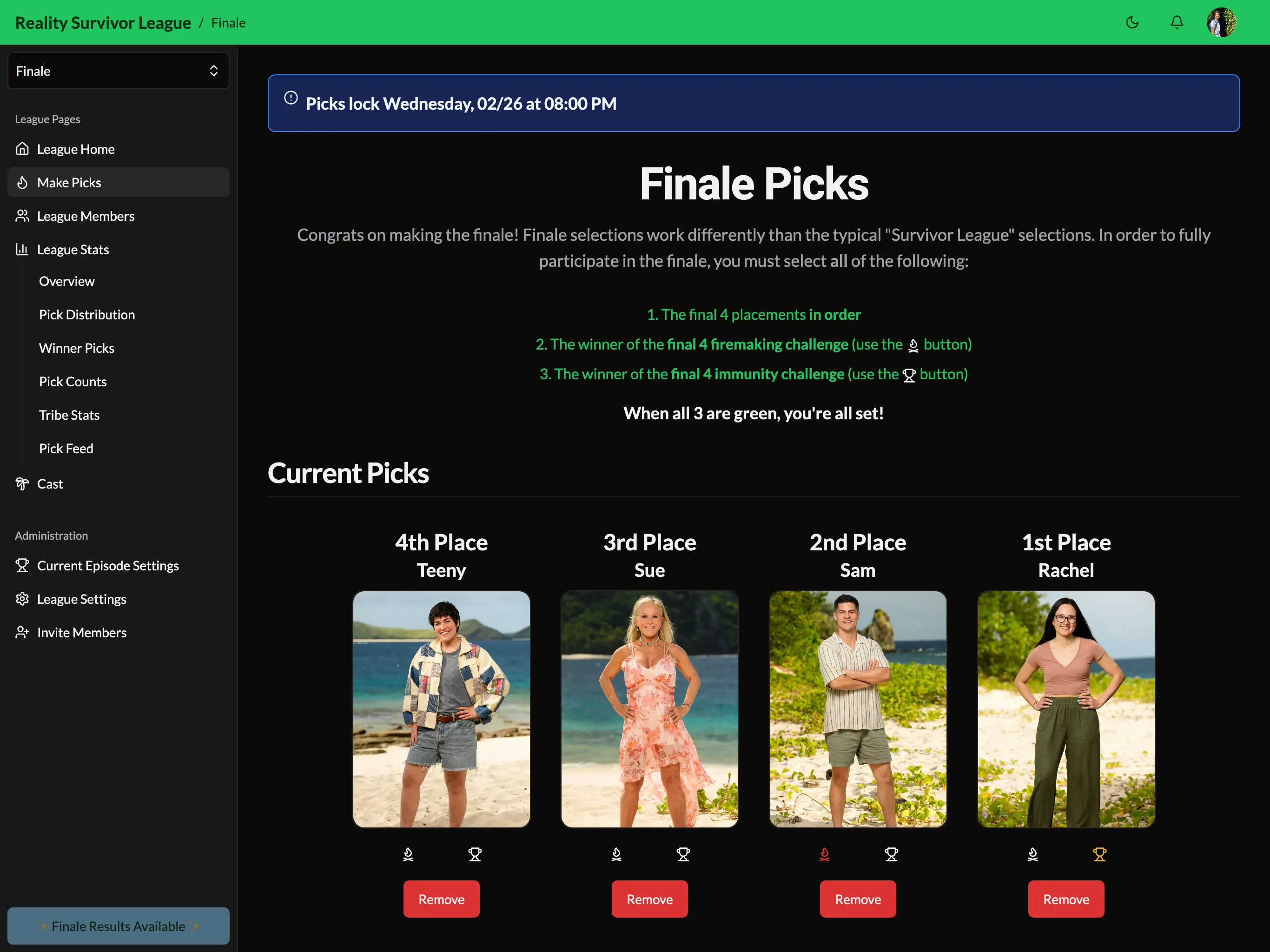Click the League Stats bar chart icon
Viewport: 1270px width, 952px height.
click(22, 248)
